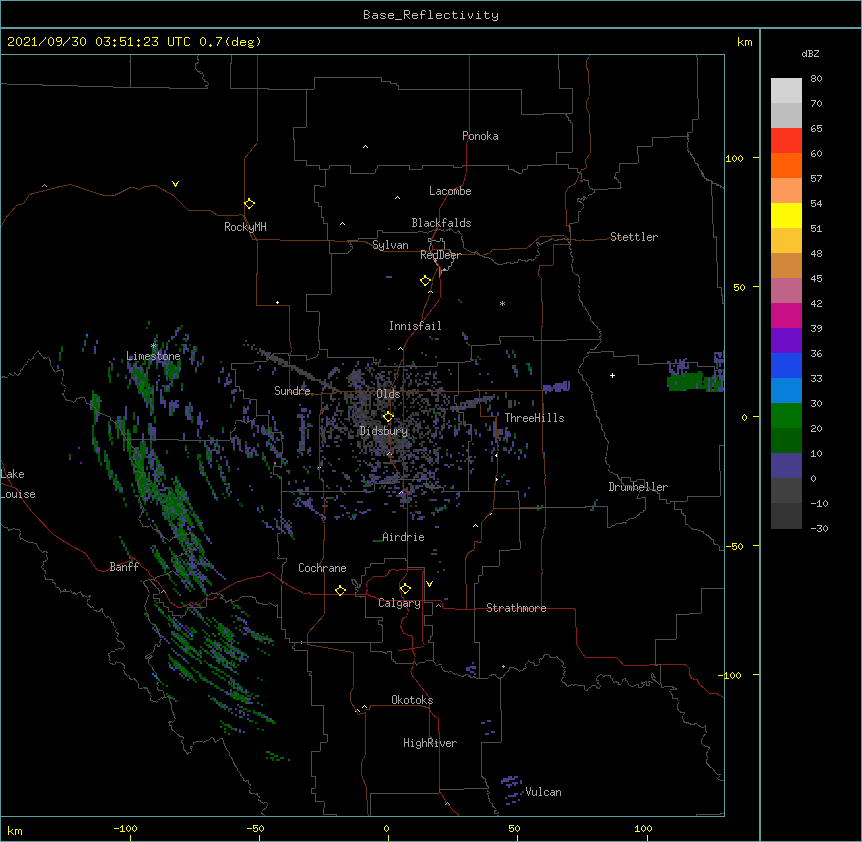
Task: Select the purple 39-36 dBZ legend swatch
Action: (786, 341)
